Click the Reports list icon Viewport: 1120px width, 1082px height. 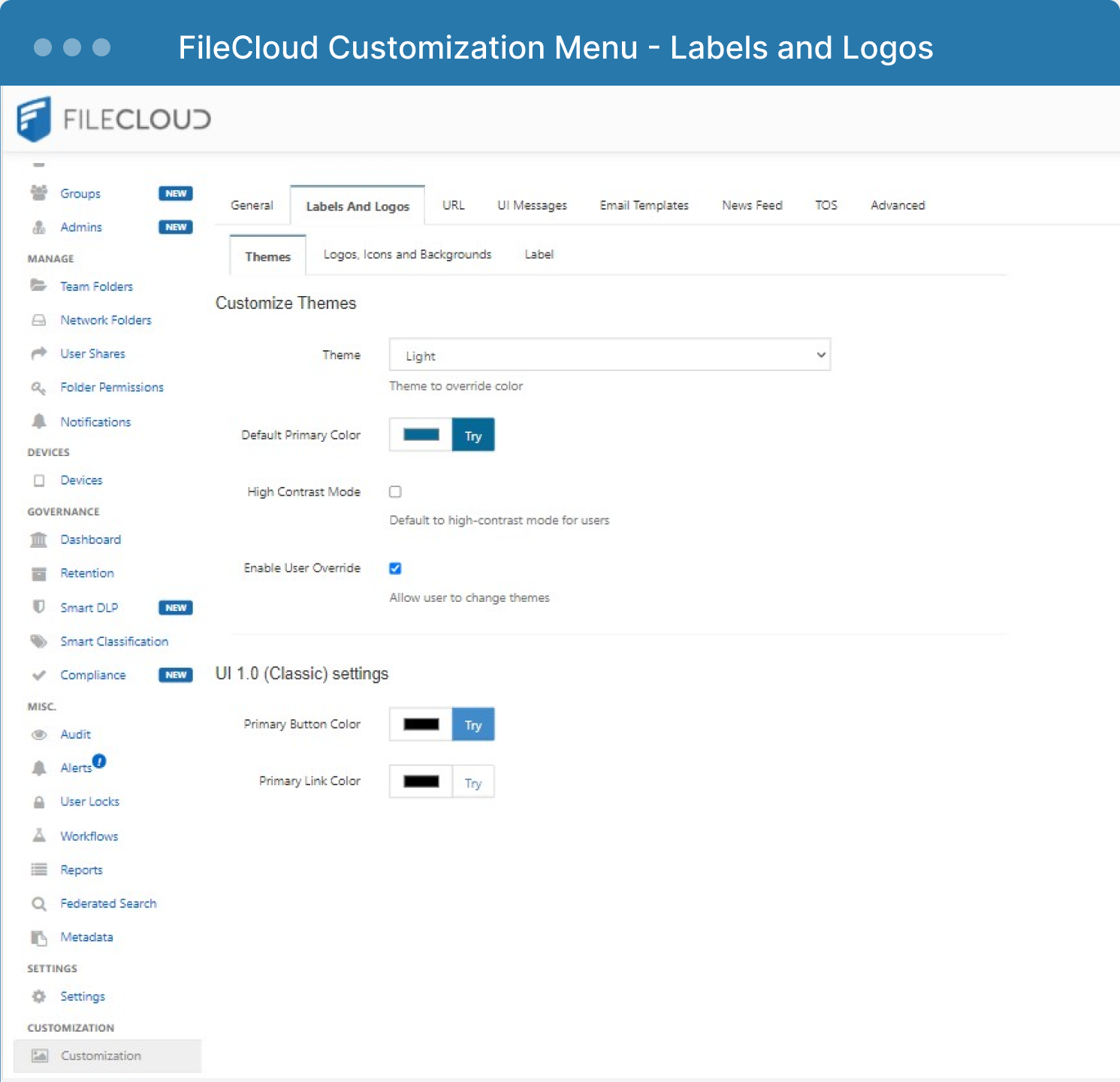(39, 869)
